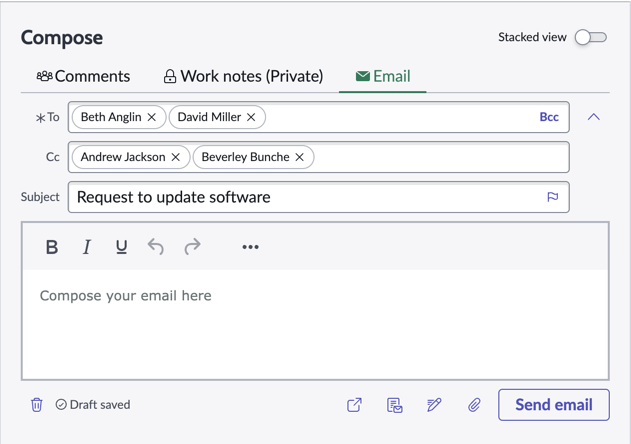This screenshot has height=444, width=631.
Task: Click in the email body area
Action: pos(316,324)
